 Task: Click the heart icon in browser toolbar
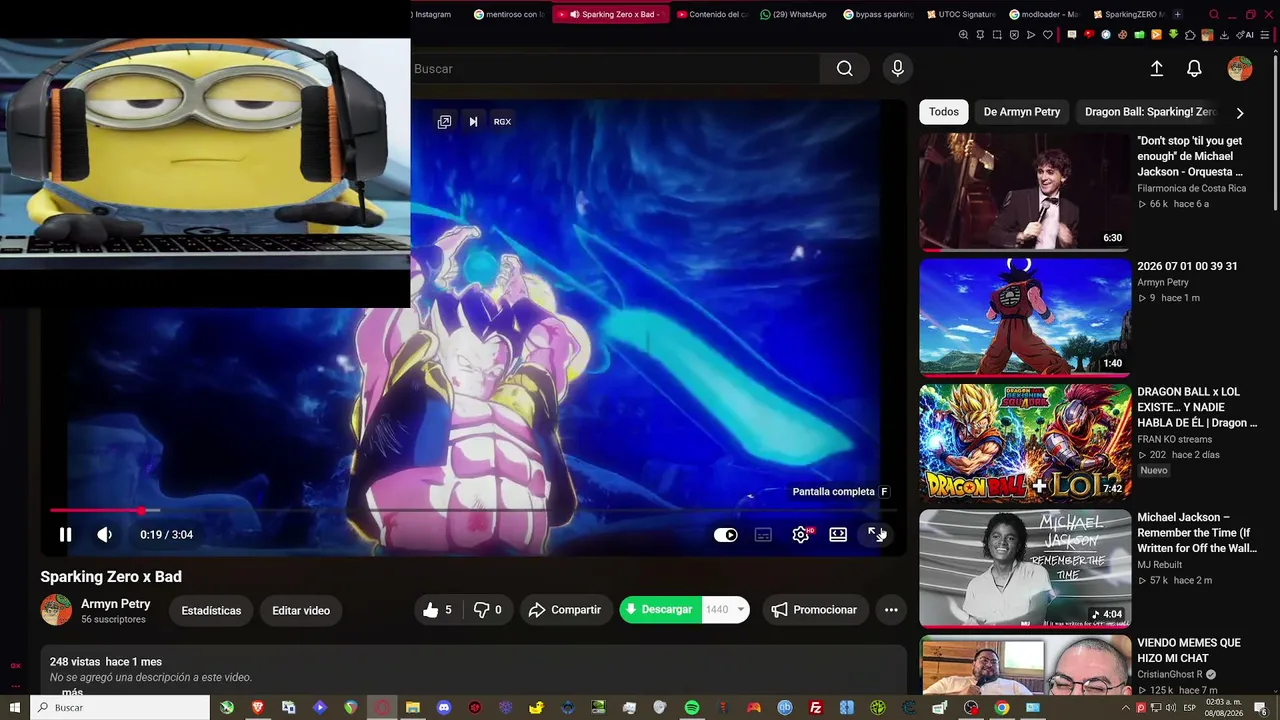pos(1048,35)
